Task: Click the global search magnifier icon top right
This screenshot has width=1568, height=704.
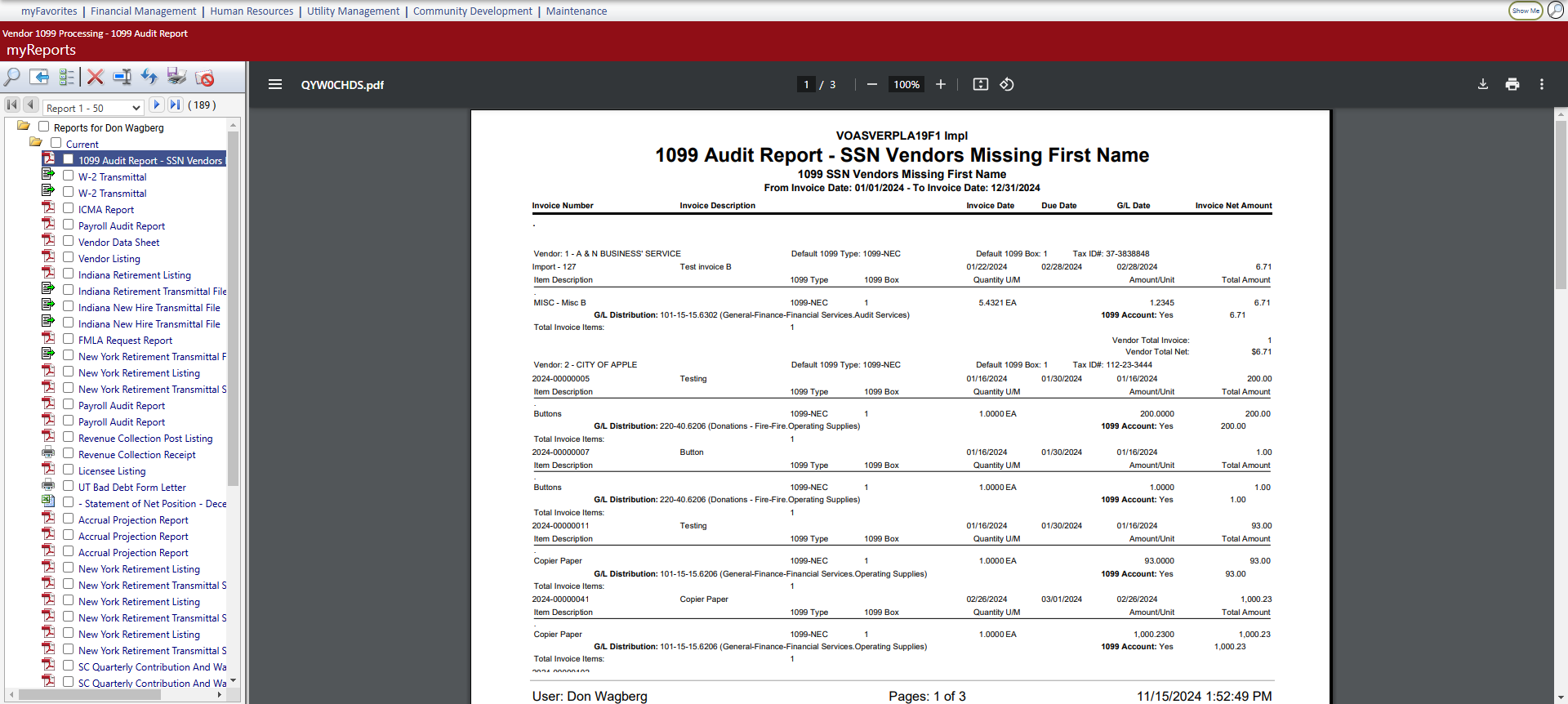Action: click(1556, 11)
